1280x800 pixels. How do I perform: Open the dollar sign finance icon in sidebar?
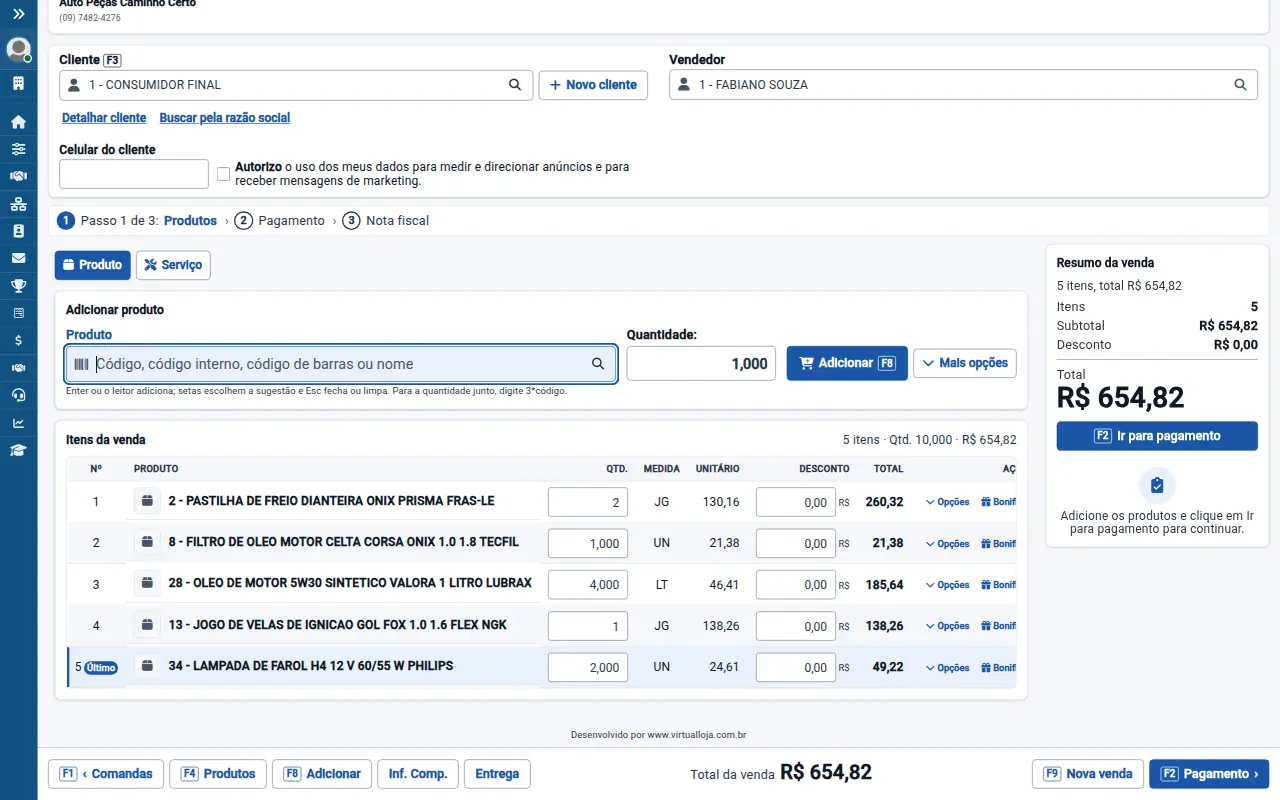(x=18, y=340)
